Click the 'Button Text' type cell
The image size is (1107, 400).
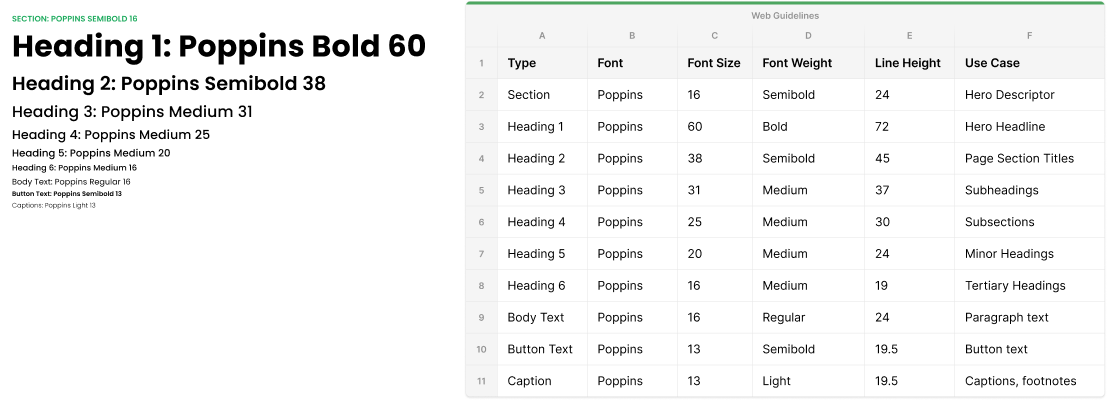pyautogui.click(x=540, y=350)
